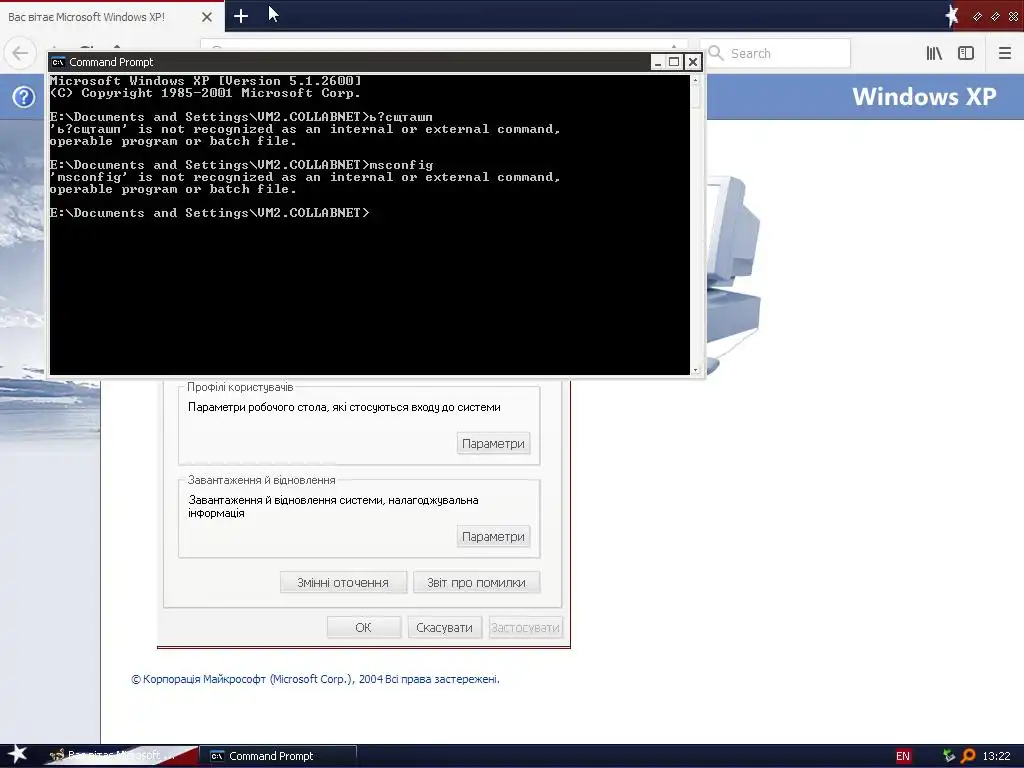Go back with the browser back arrow
Image resolution: width=1024 pixels, height=768 pixels.
point(20,53)
